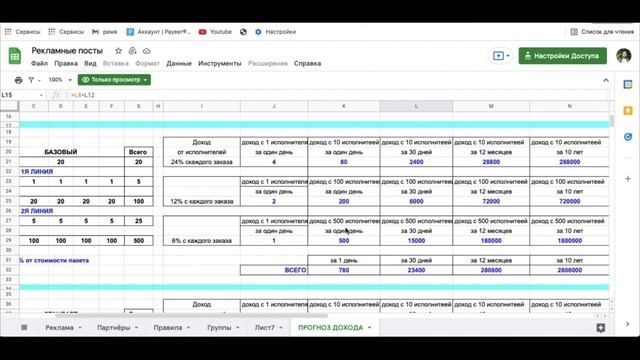Open the Настройки bookmark
The height and width of the screenshot is (360, 640).
pyautogui.click(x=276, y=31)
